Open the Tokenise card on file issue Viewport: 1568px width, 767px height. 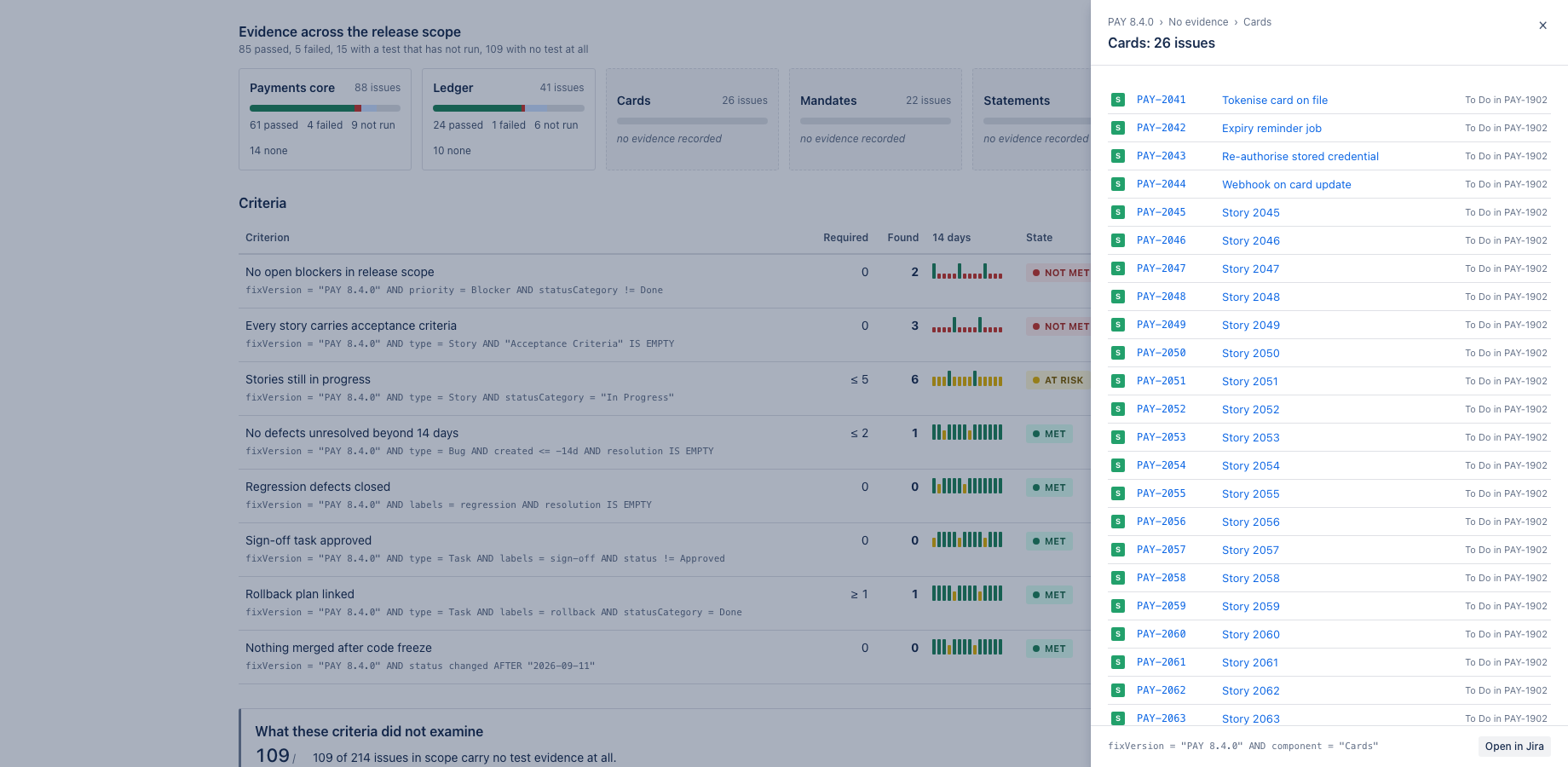[1275, 100]
